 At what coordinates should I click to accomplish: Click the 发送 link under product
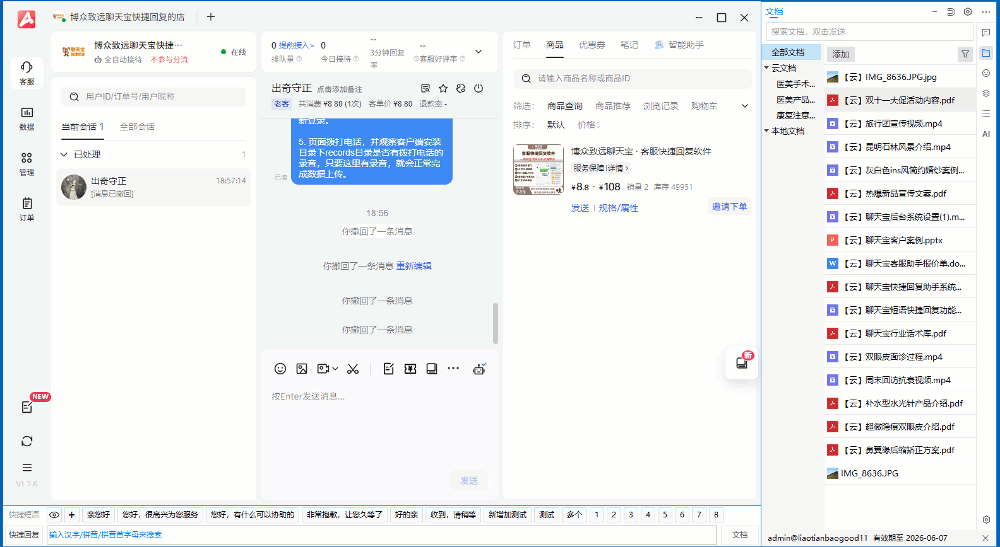tap(580, 208)
